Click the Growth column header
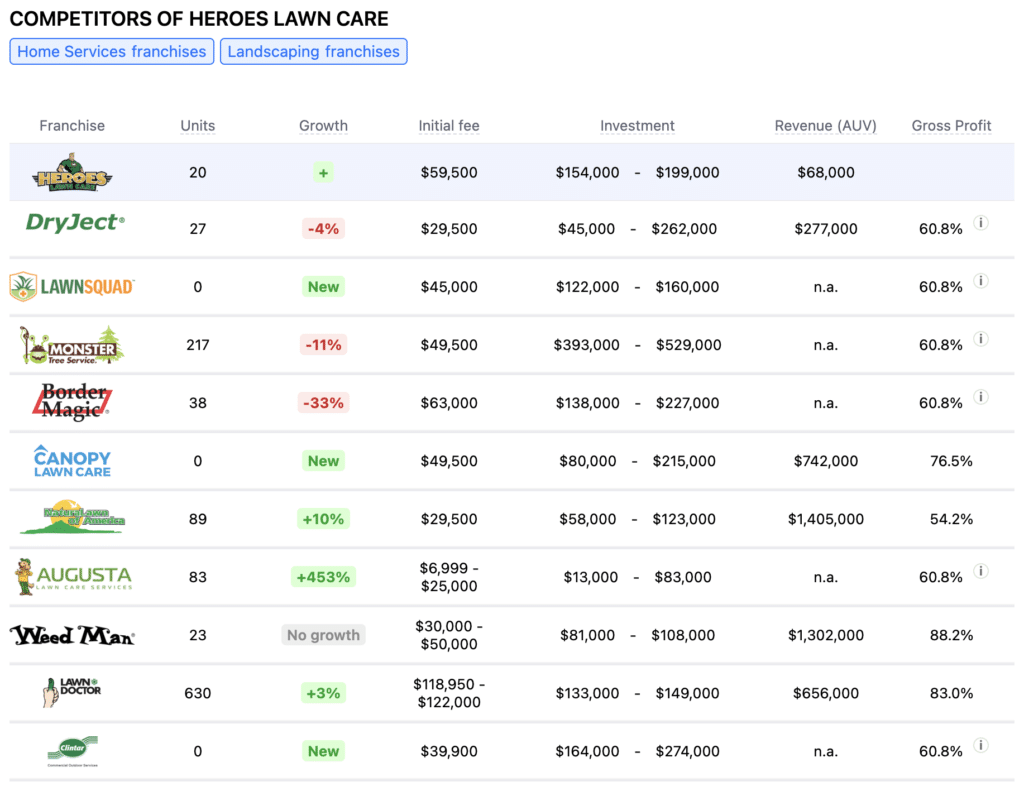1024x796 pixels. tap(323, 125)
